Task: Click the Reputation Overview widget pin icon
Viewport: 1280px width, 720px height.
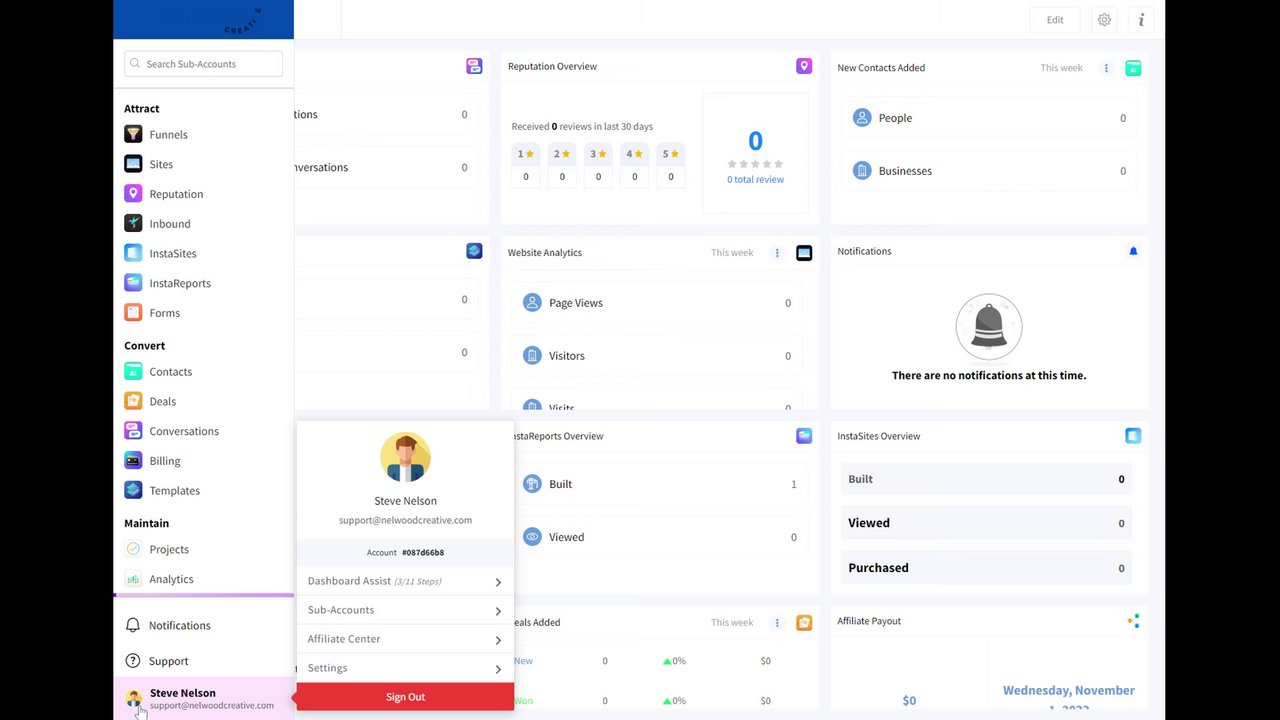Action: (804, 66)
